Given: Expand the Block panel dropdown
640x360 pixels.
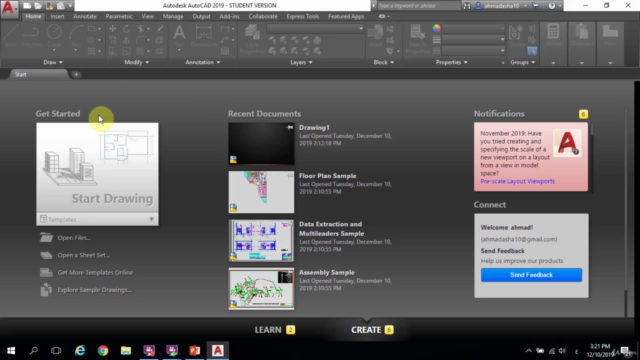Looking at the screenshot, I should point(383,62).
